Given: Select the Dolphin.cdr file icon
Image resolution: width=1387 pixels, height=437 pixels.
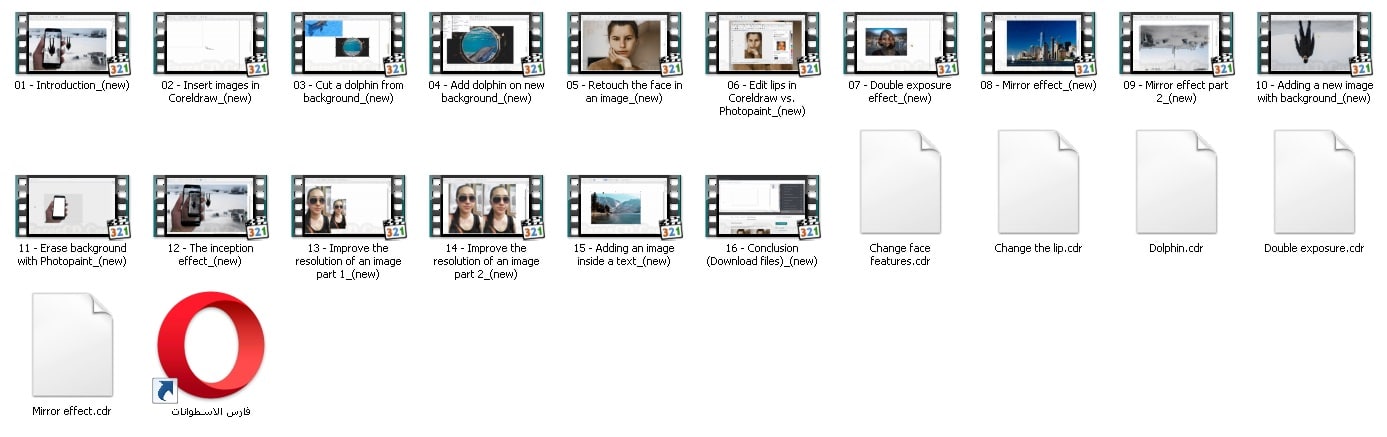Looking at the screenshot, I should point(1176,182).
